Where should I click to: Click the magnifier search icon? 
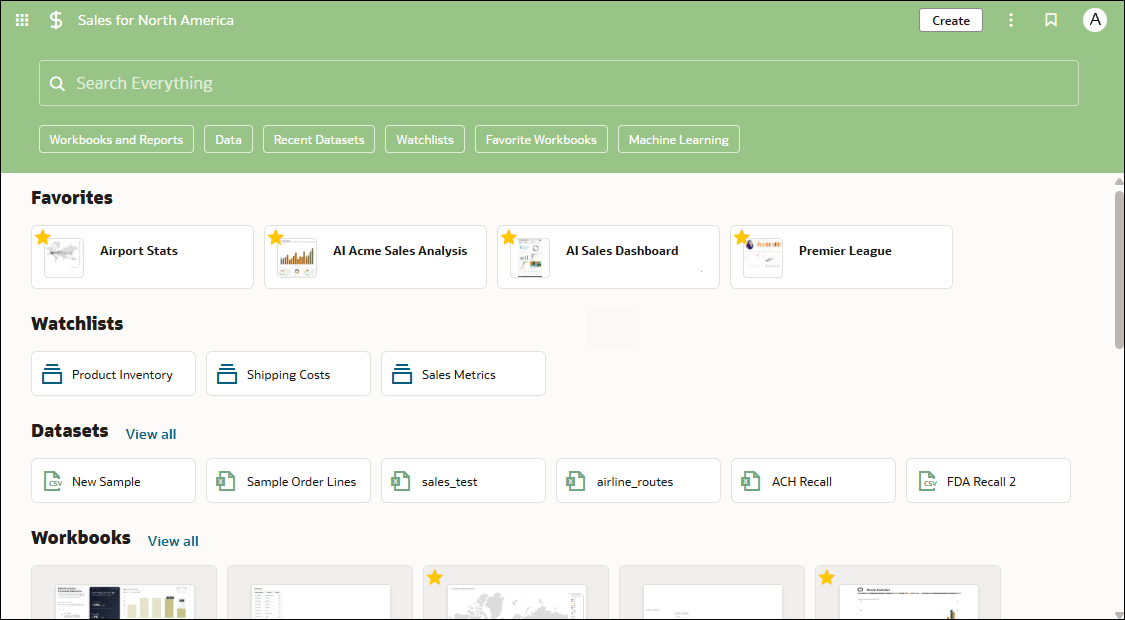coord(58,84)
